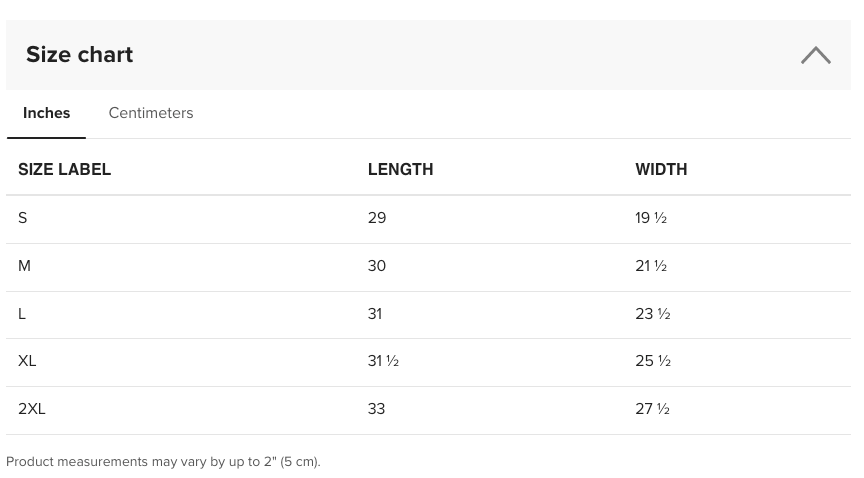Click the Size chart heading
864x478 pixels.
(79, 55)
